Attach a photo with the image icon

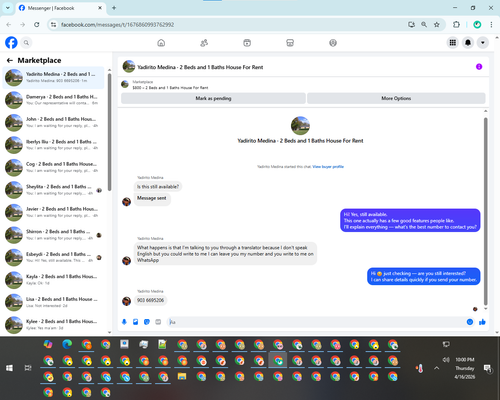pos(135,322)
